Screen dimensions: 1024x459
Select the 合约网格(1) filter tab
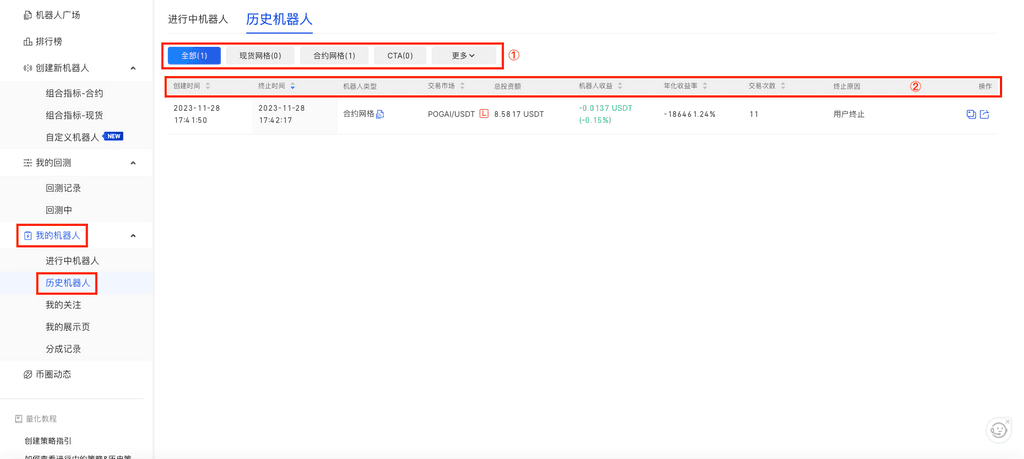334,56
